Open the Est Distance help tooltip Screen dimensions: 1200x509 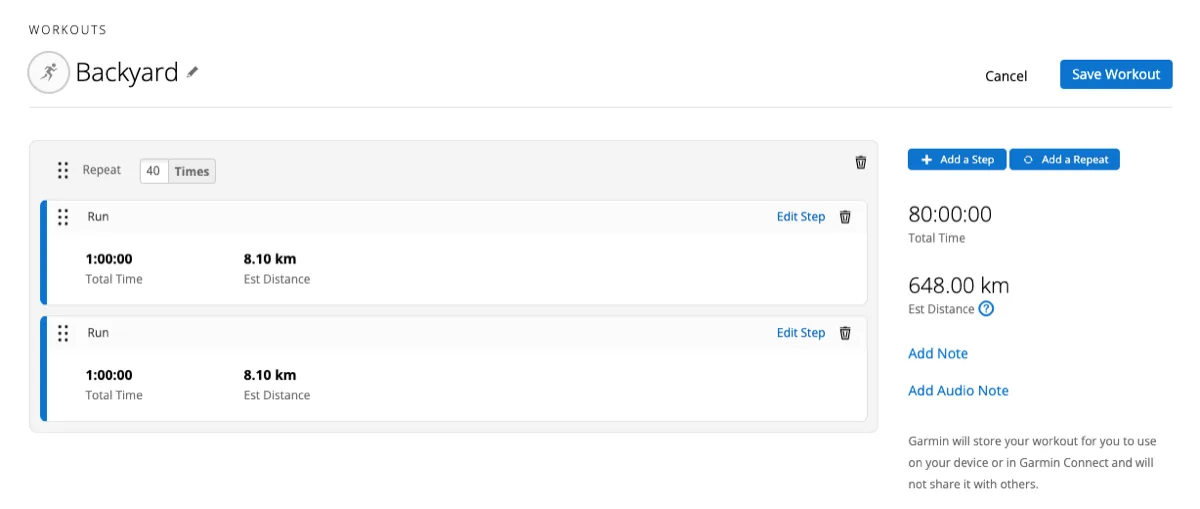pyautogui.click(x=986, y=309)
